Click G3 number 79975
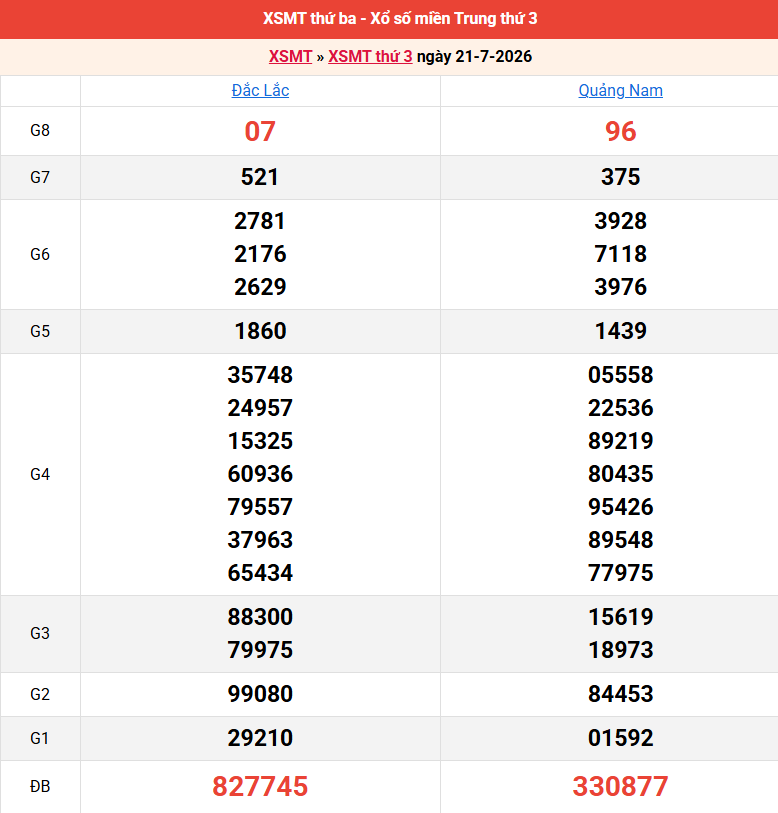The width and height of the screenshot is (778, 813). pos(260,650)
